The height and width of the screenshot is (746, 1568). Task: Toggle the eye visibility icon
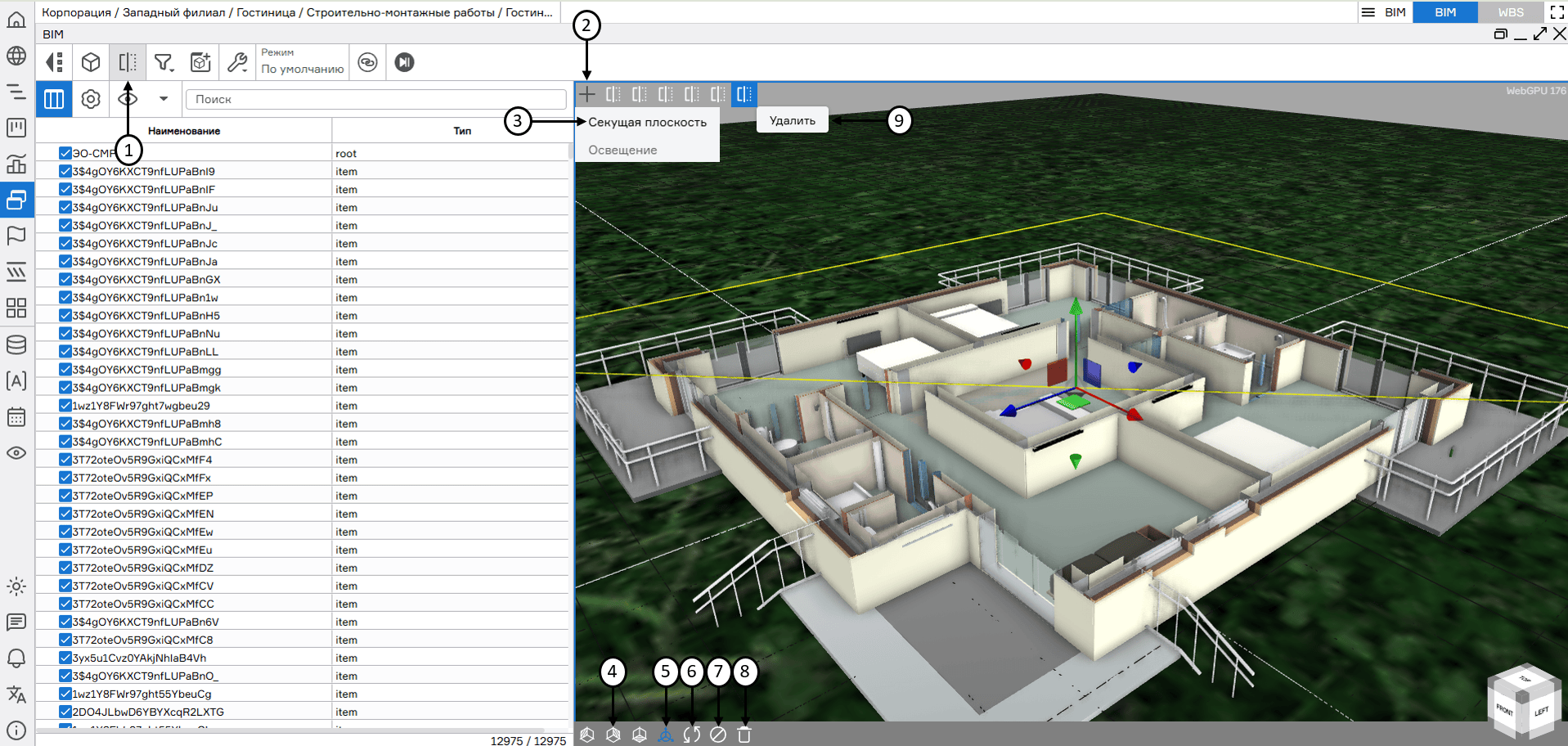coord(128,99)
